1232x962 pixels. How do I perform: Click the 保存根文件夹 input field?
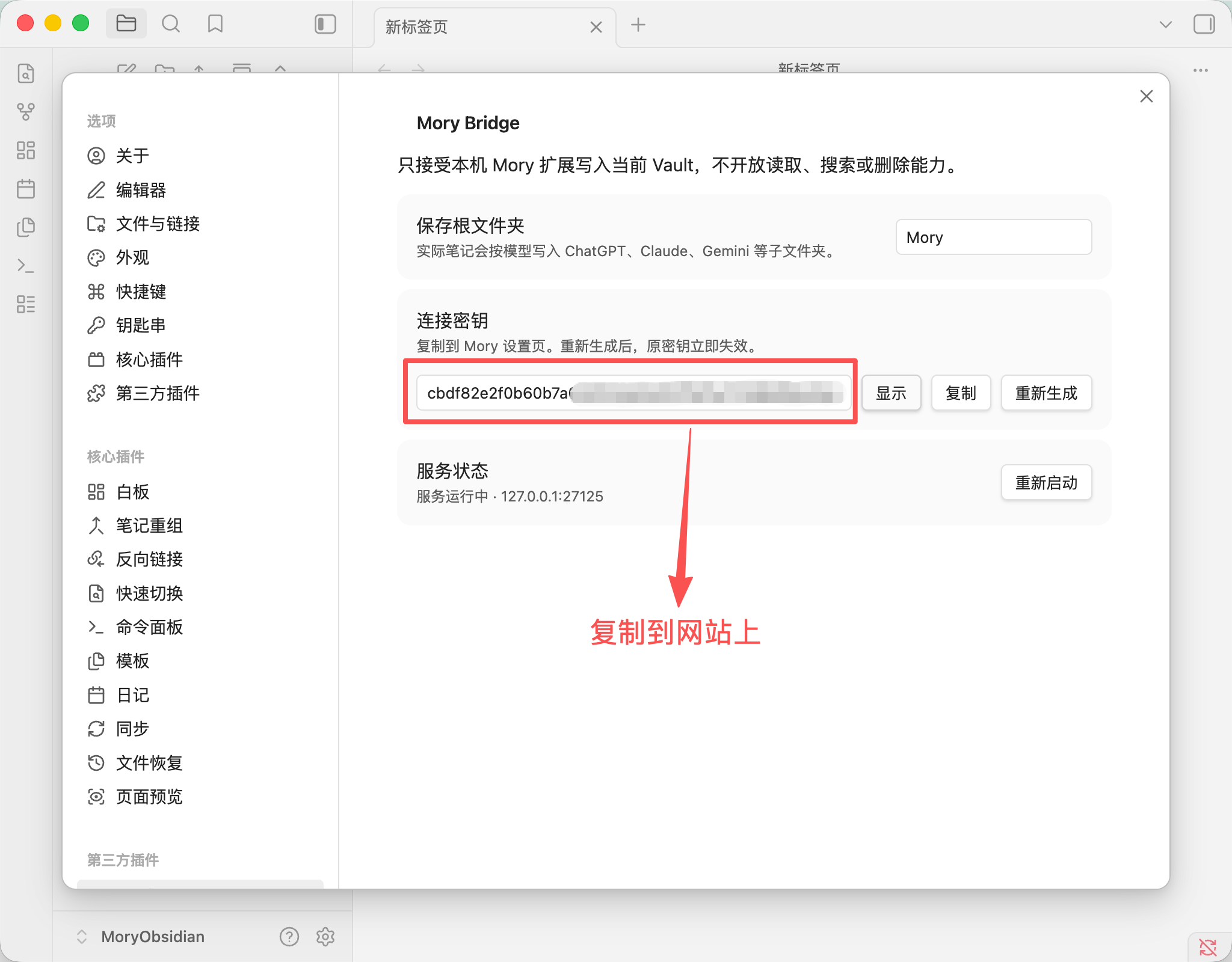click(x=994, y=237)
